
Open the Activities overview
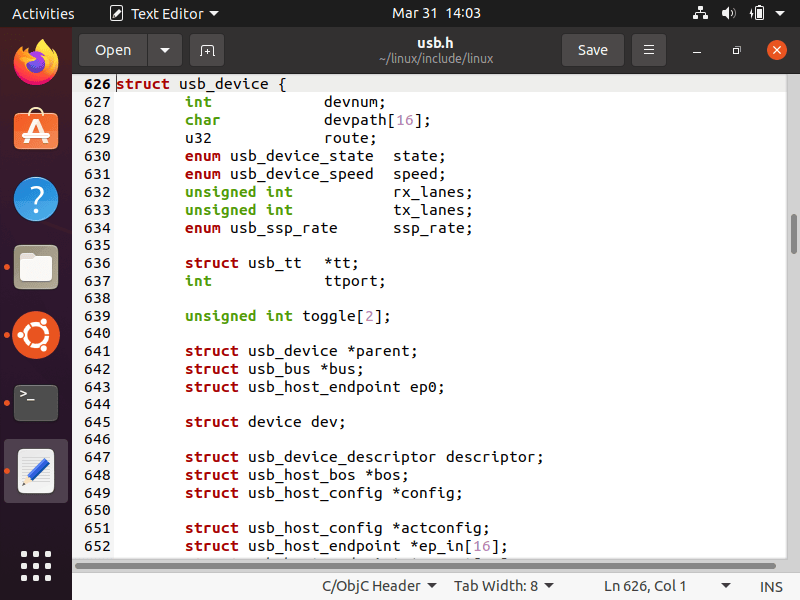click(43, 13)
